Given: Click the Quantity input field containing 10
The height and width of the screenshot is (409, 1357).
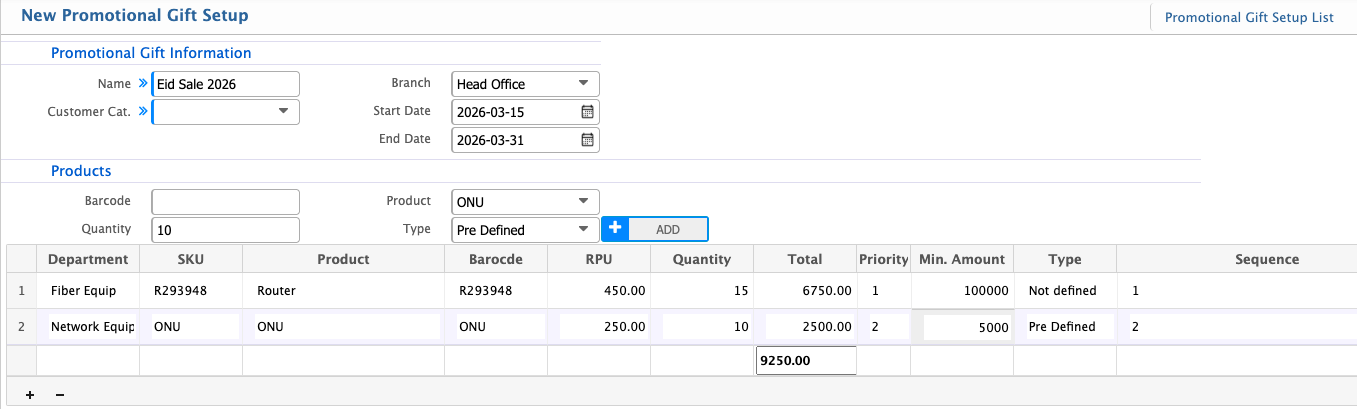Looking at the screenshot, I should [x=225, y=230].
